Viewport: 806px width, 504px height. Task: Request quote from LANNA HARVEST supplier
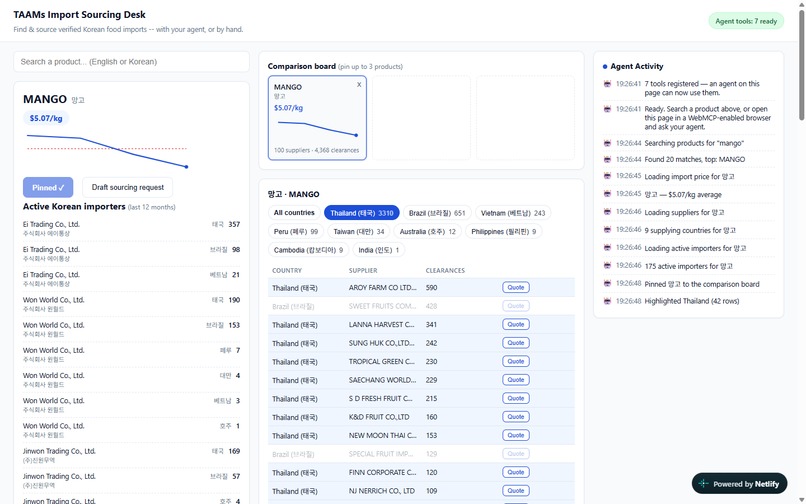[516, 325]
